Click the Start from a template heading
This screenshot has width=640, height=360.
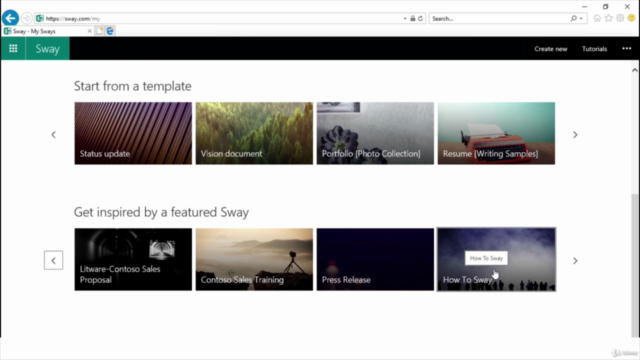(133, 86)
